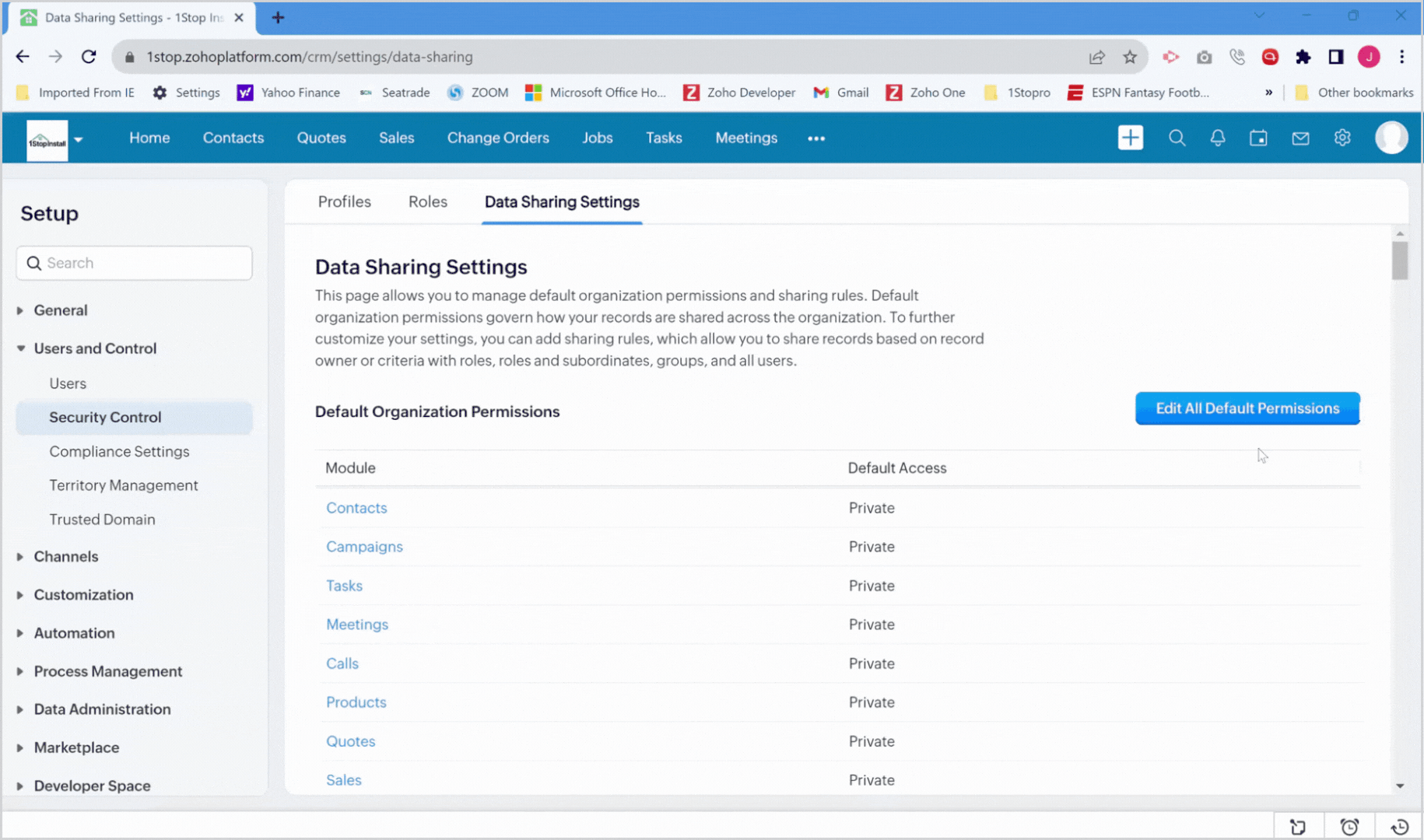Open the mail envelope icon

point(1300,138)
